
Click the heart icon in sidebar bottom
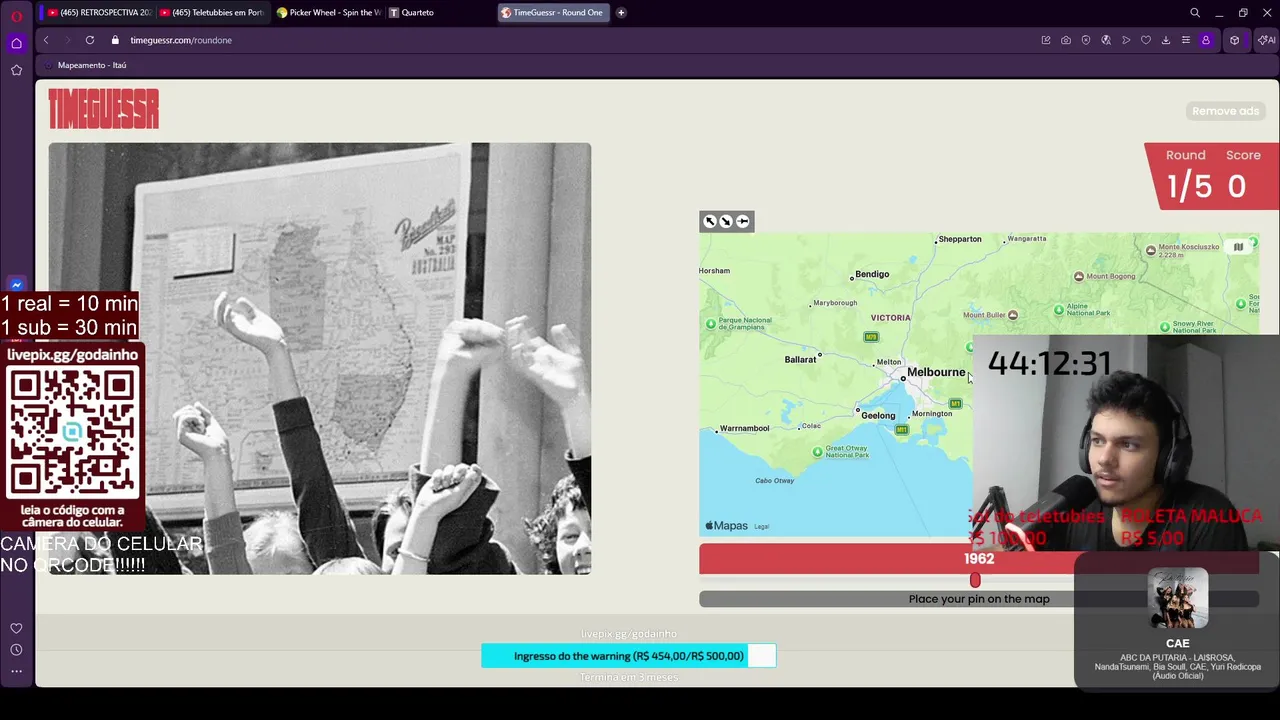click(x=16, y=628)
